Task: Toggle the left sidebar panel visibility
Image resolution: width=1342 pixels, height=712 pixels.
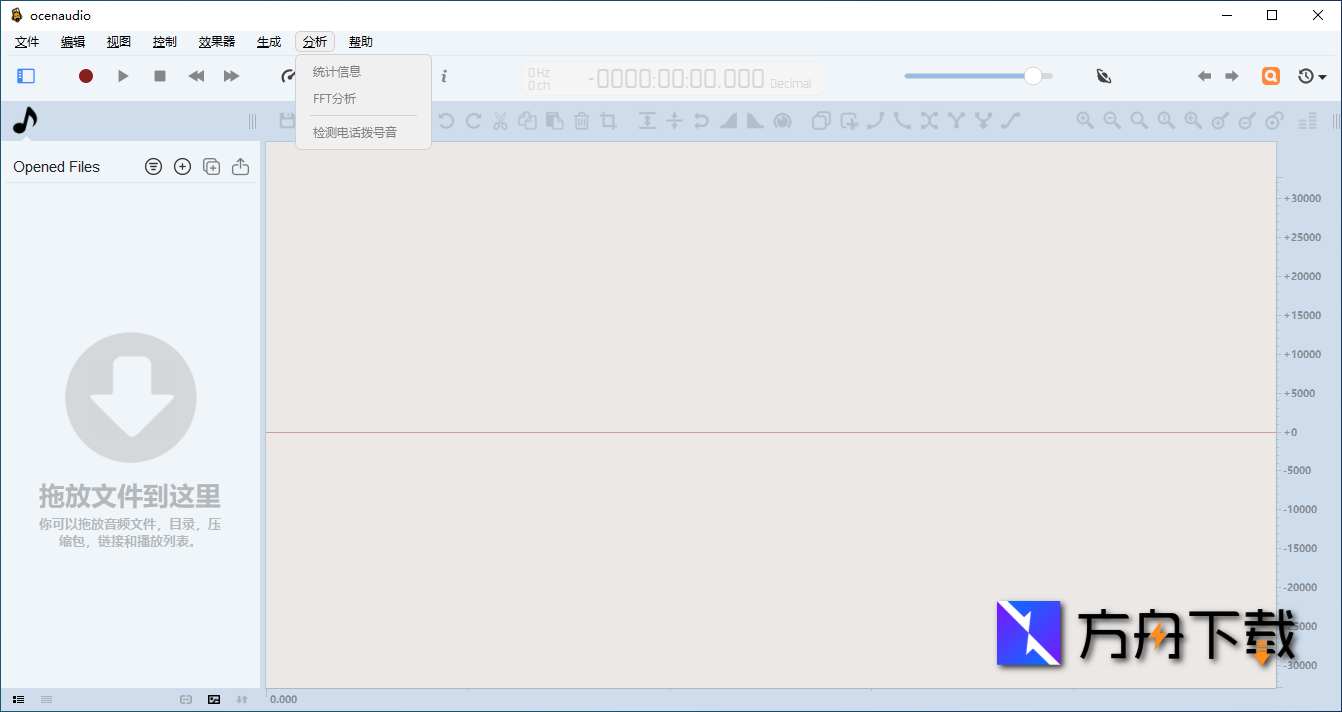Action: tap(25, 76)
